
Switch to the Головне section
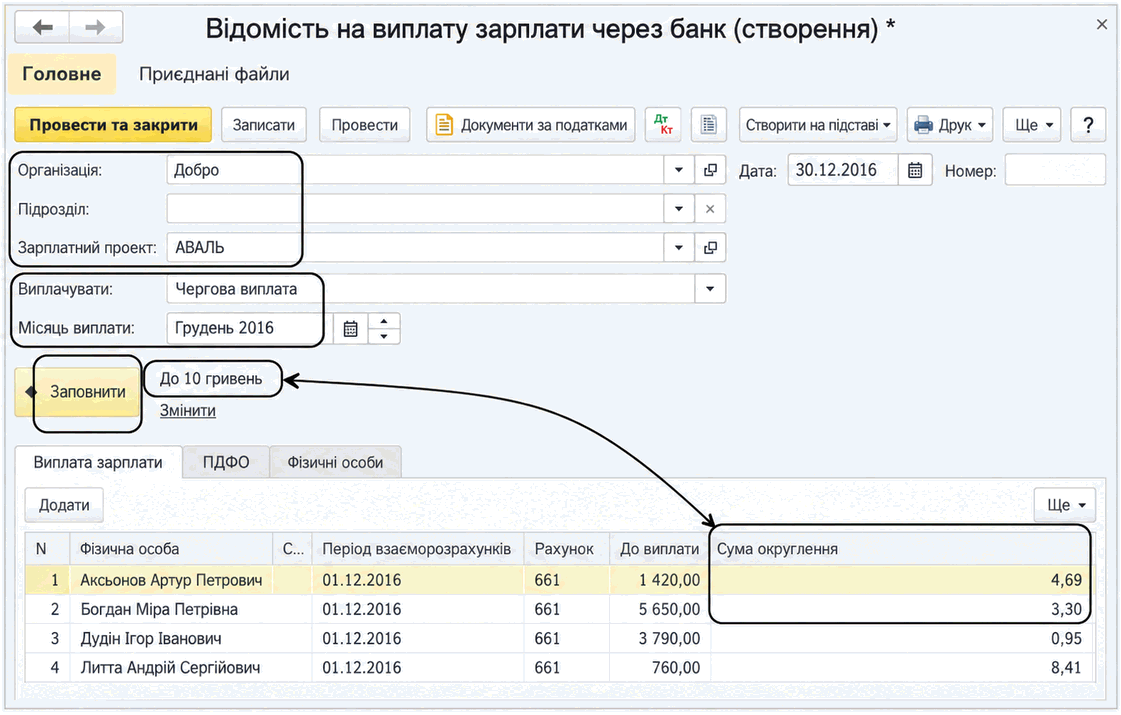point(61,74)
